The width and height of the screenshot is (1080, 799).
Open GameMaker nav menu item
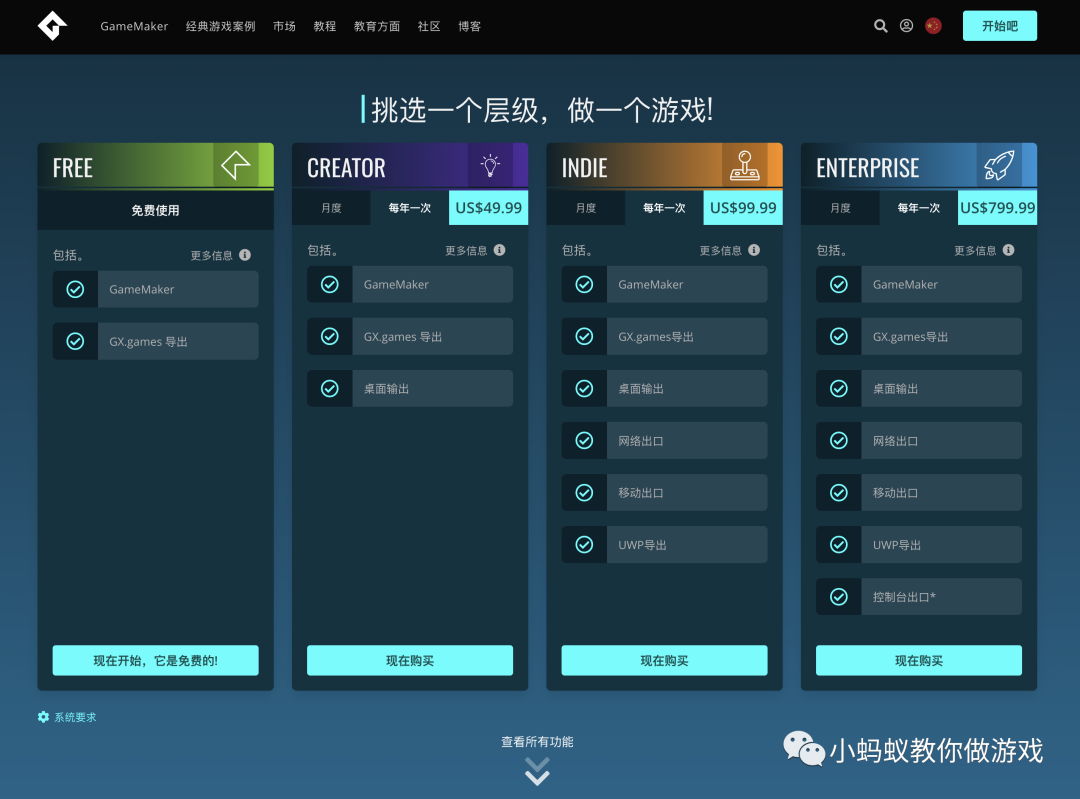coord(134,26)
